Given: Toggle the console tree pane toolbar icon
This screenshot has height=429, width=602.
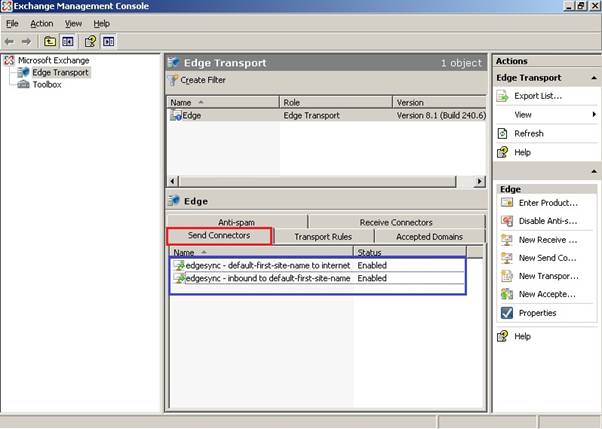Looking at the screenshot, I should (68, 41).
